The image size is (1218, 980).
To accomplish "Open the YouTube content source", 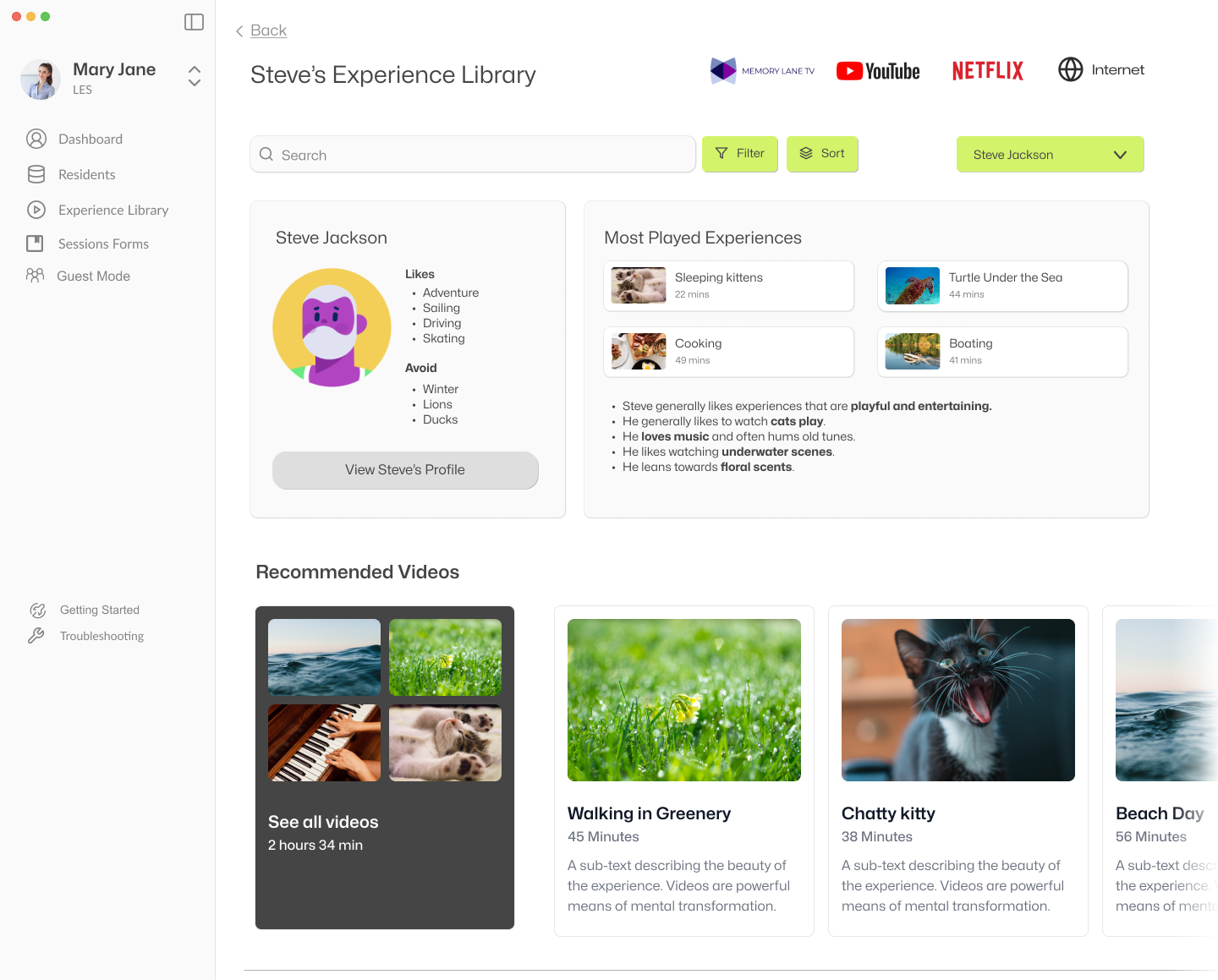I will [878, 71].
